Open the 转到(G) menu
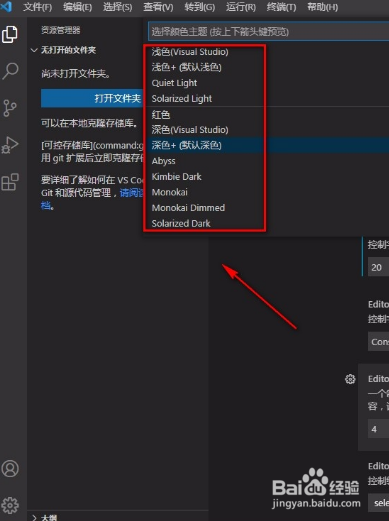This screenshot has height=521, width=389. (200, 7)
